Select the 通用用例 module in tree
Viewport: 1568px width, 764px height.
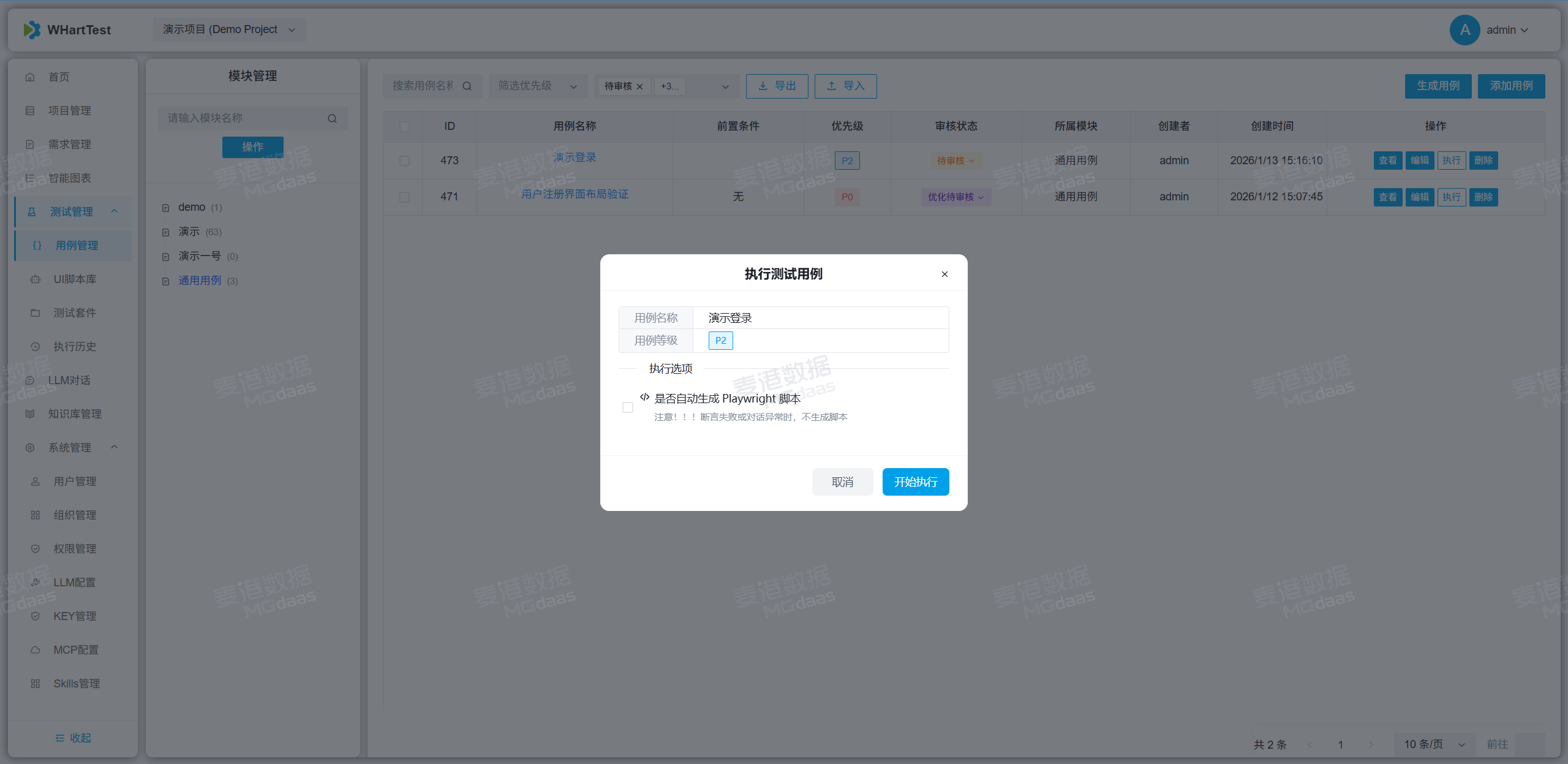click(x=200, y=281)
